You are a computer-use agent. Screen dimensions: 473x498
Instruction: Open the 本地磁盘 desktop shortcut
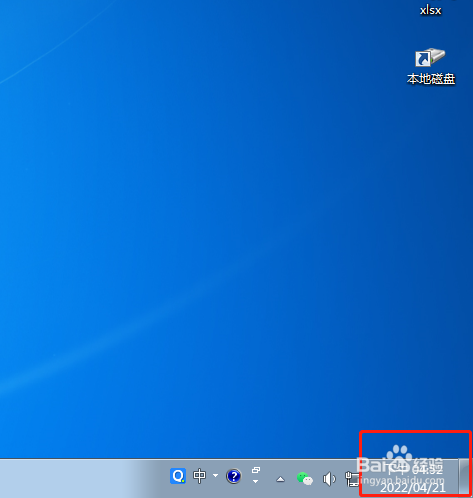tap(430, 66)
